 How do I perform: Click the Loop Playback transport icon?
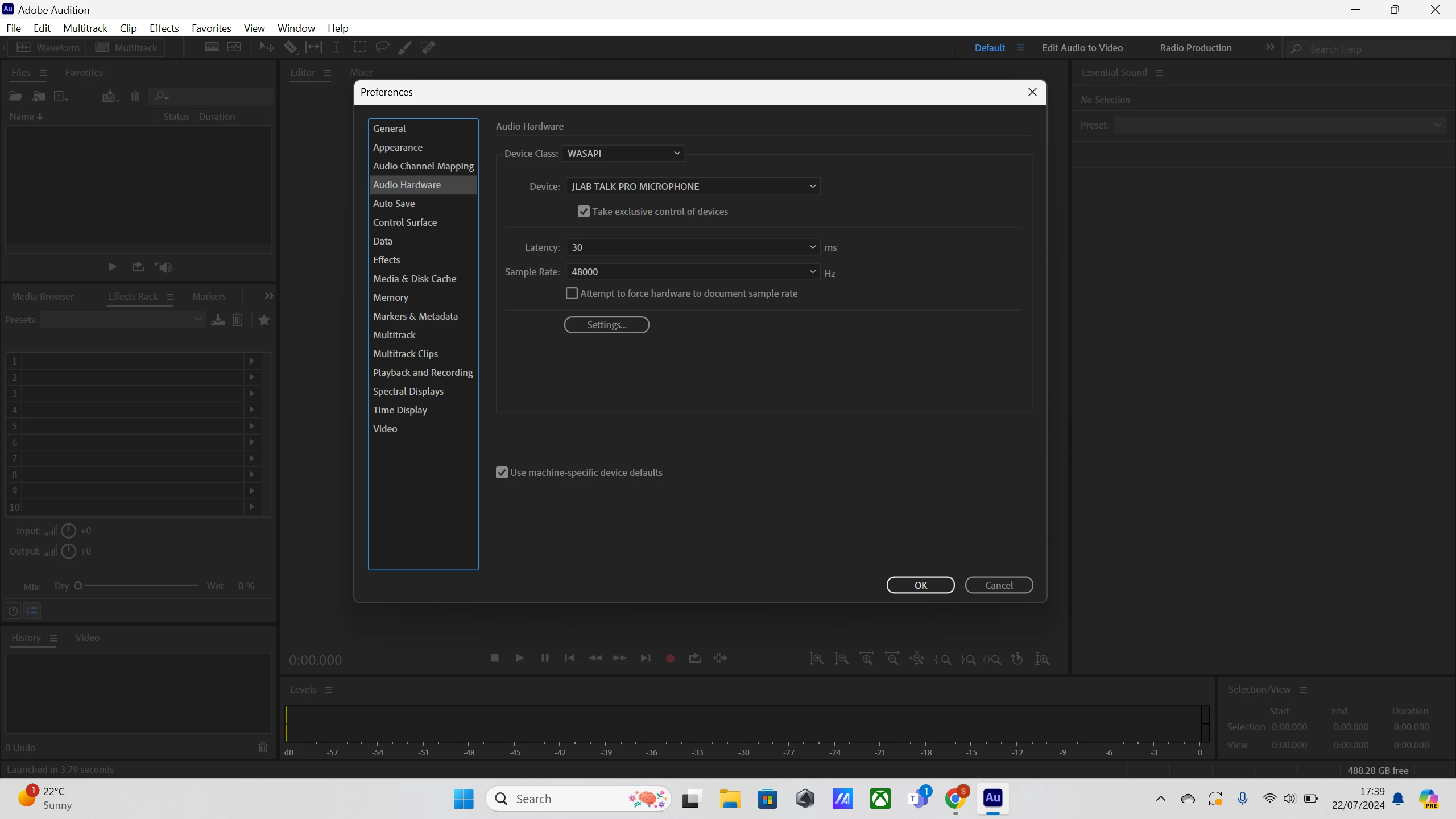pos(695,658)
